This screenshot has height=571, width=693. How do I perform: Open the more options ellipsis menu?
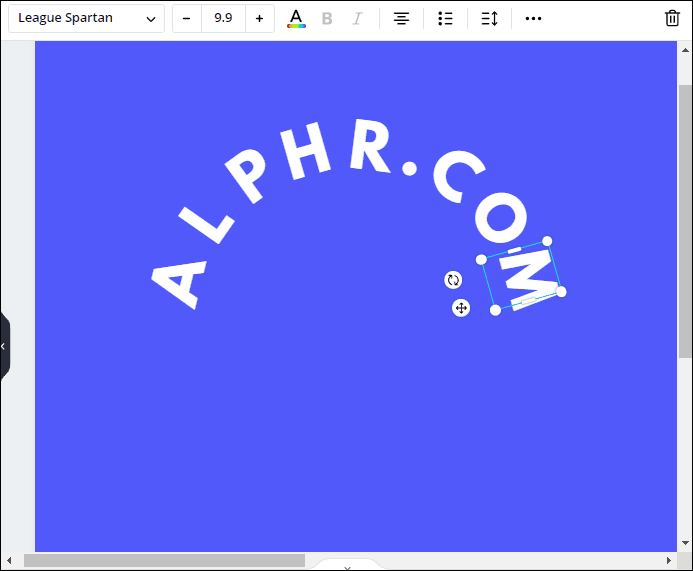click(534, 19)
